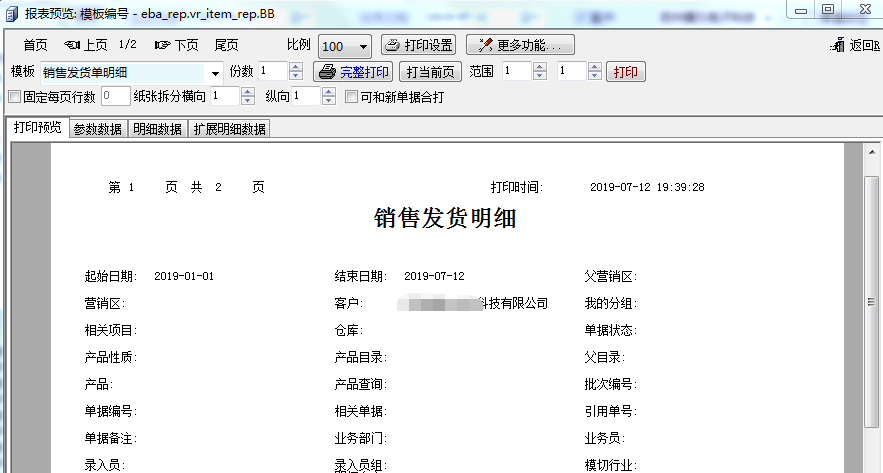The height and width of the screenshot is (473, 883).
Task: Go to previous page (上页) hand icon
Action: click(x=72, y=45)
